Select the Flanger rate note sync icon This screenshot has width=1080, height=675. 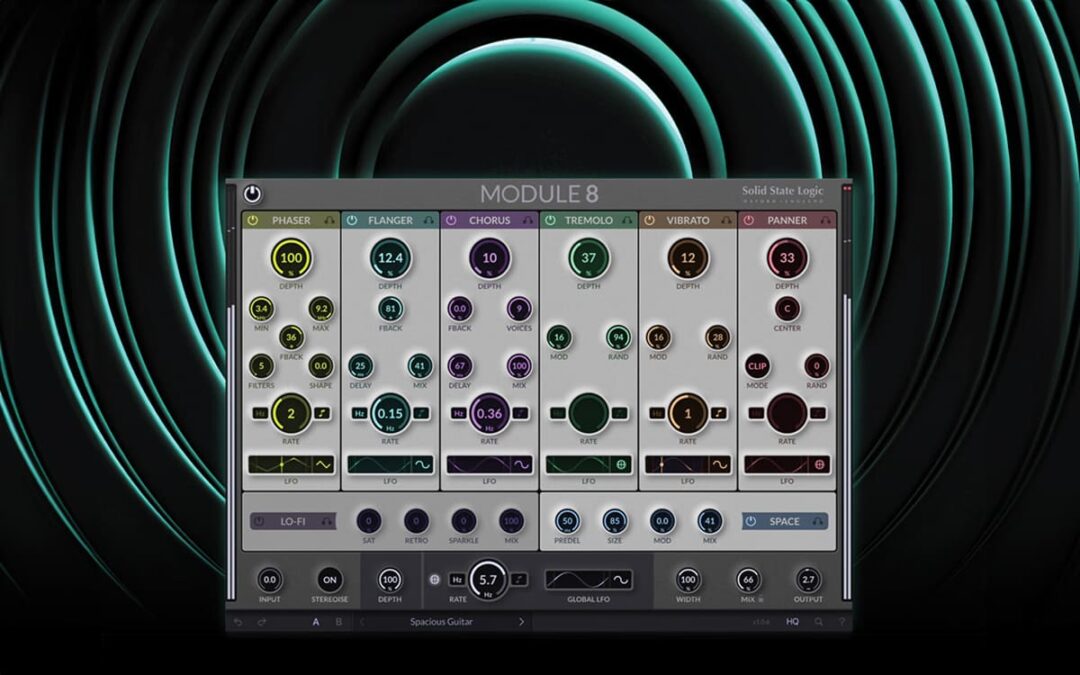421,413
